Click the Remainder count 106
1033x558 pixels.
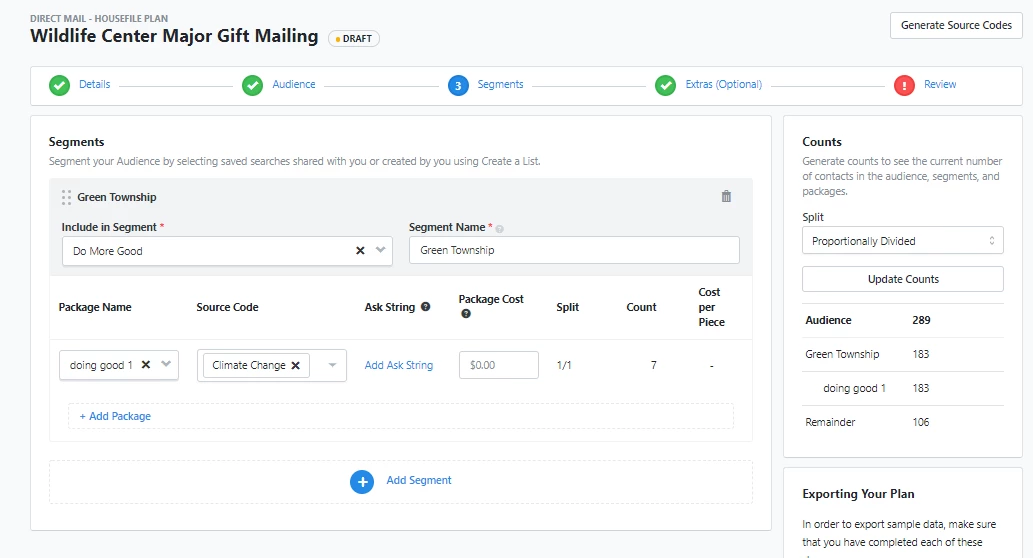[921, 422]
